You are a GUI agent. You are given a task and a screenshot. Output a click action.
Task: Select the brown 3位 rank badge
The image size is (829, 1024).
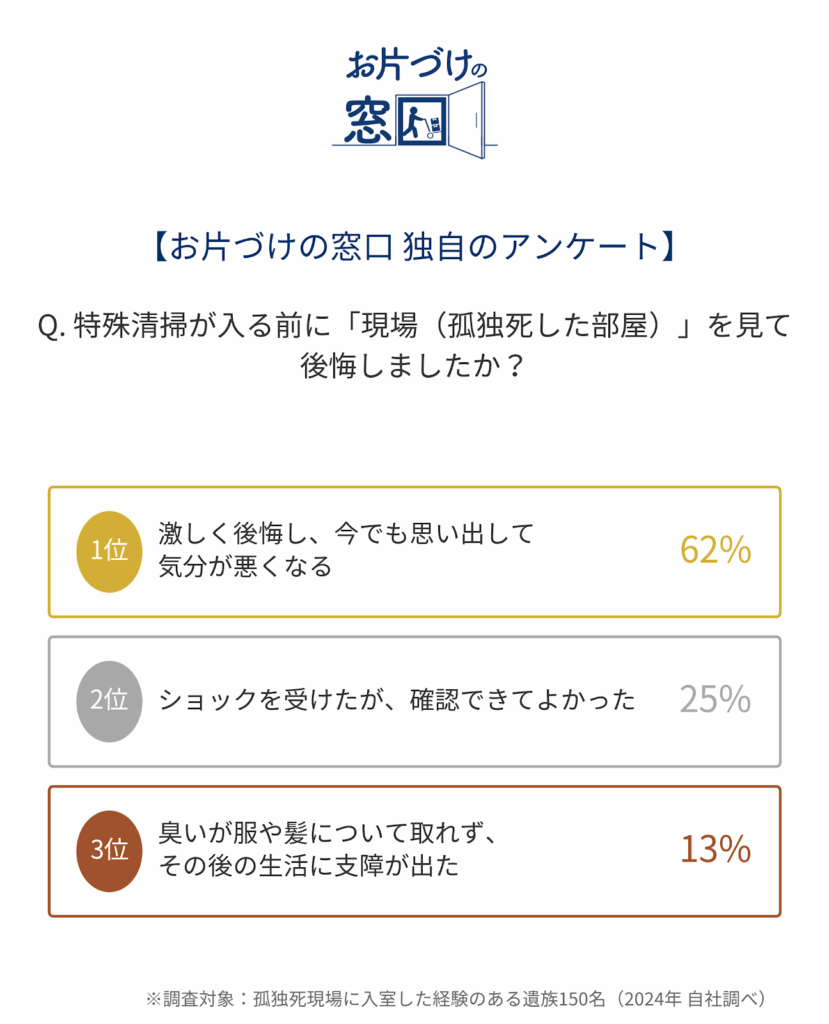tap(109, 851)
